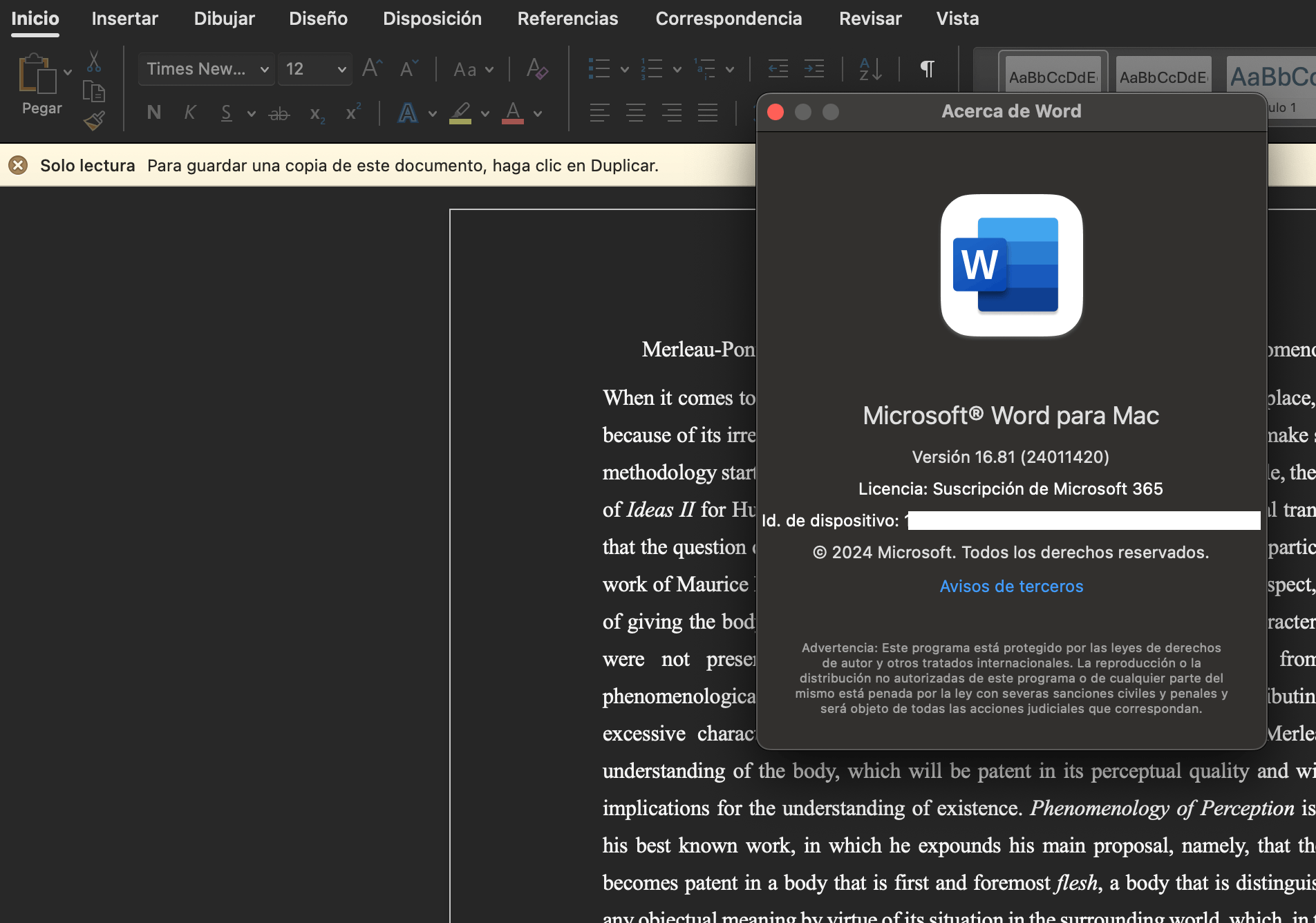Click the Solo lectura label

coord(88,166)
